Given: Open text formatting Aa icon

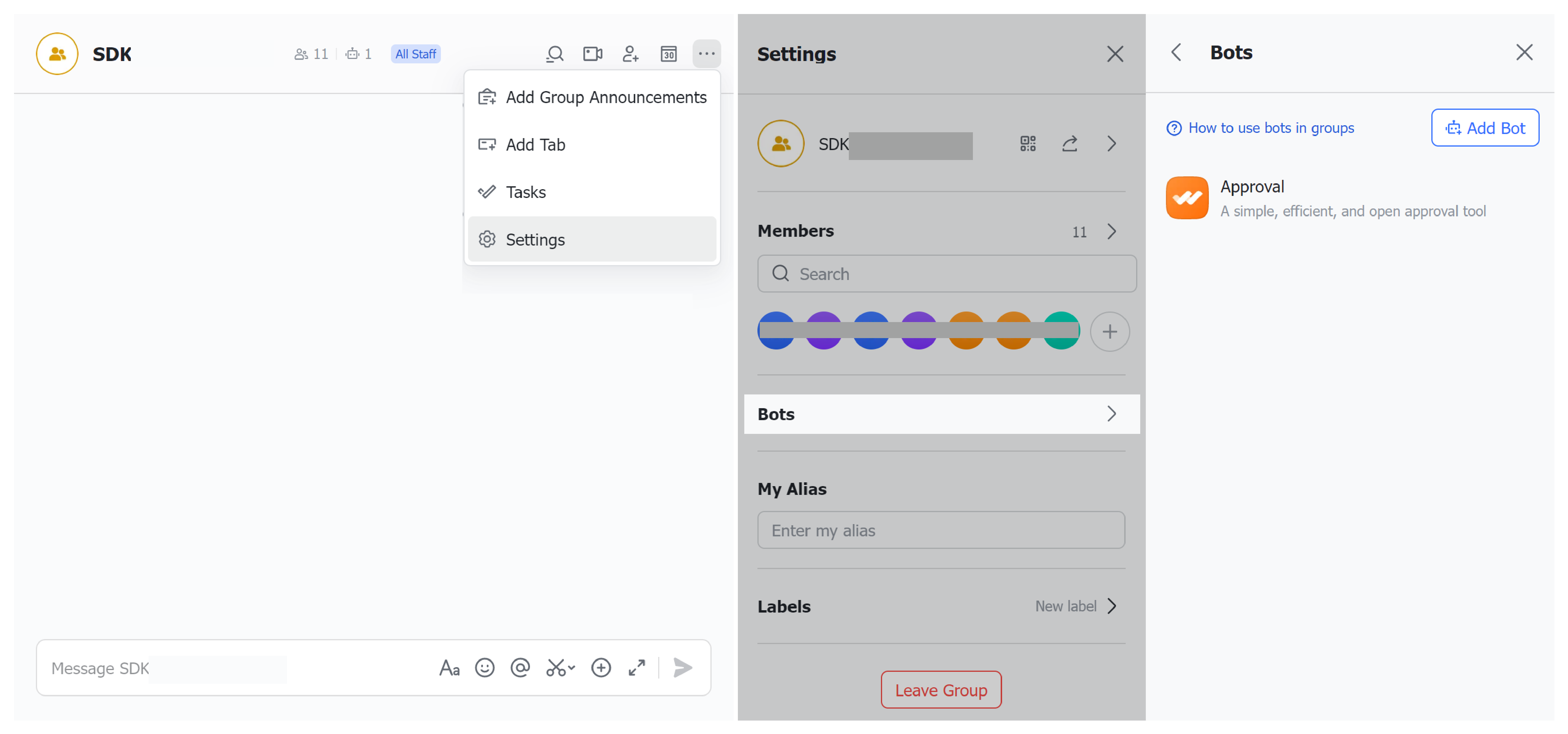Looking at the screenshot, I should point(449,668).
